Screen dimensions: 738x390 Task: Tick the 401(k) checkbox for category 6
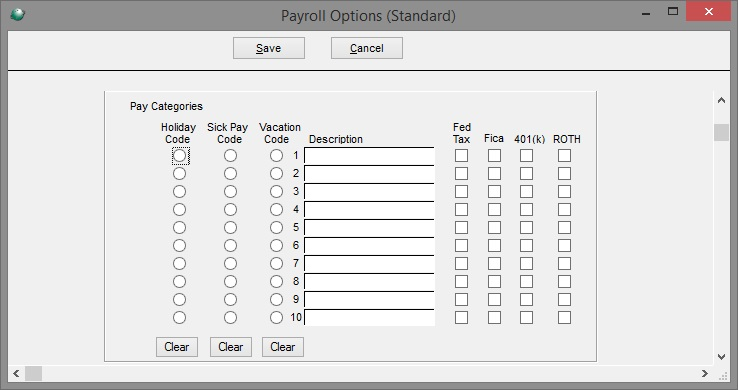[526, 246]
